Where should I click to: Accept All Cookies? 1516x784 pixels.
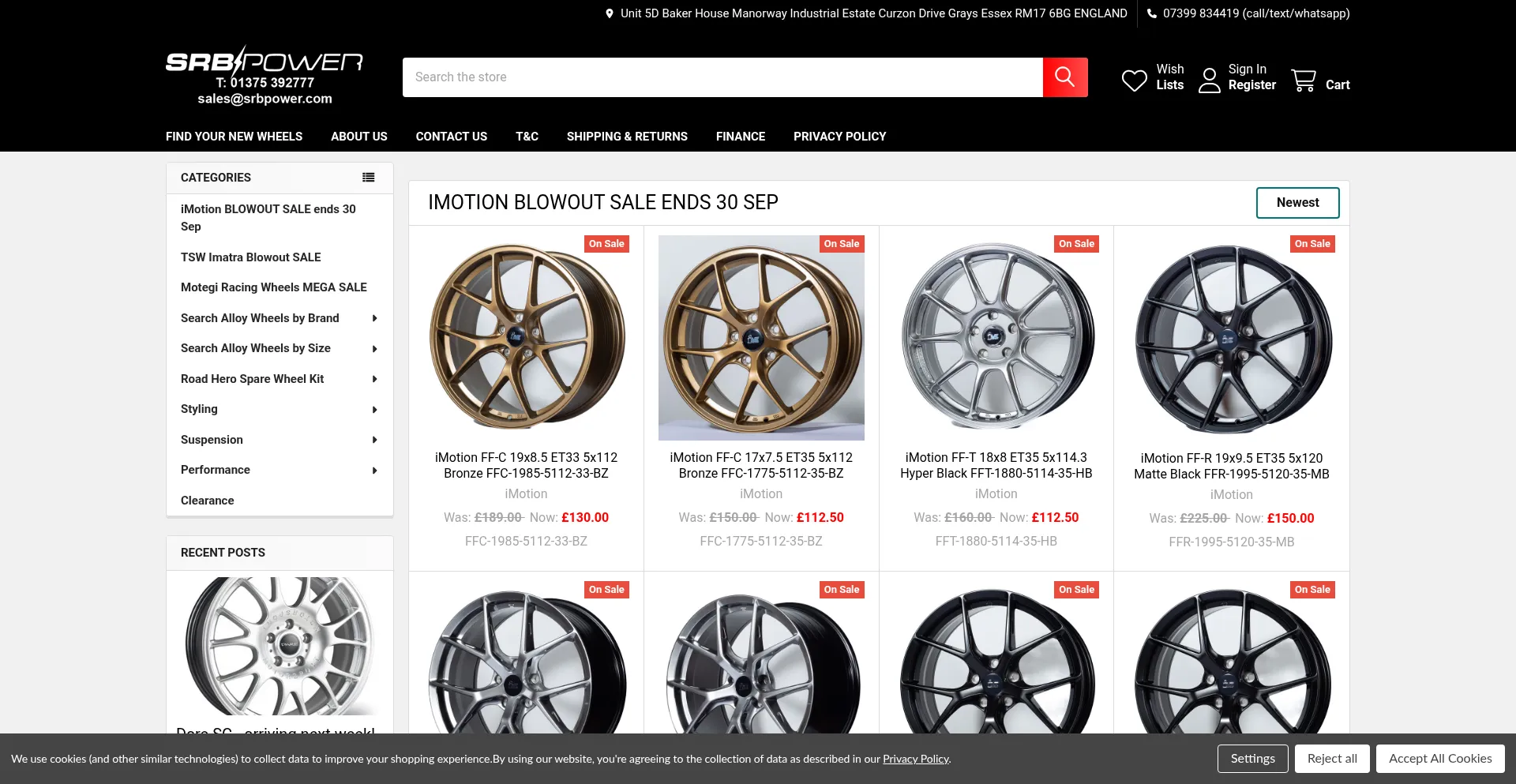click(x=1439, y=759)
